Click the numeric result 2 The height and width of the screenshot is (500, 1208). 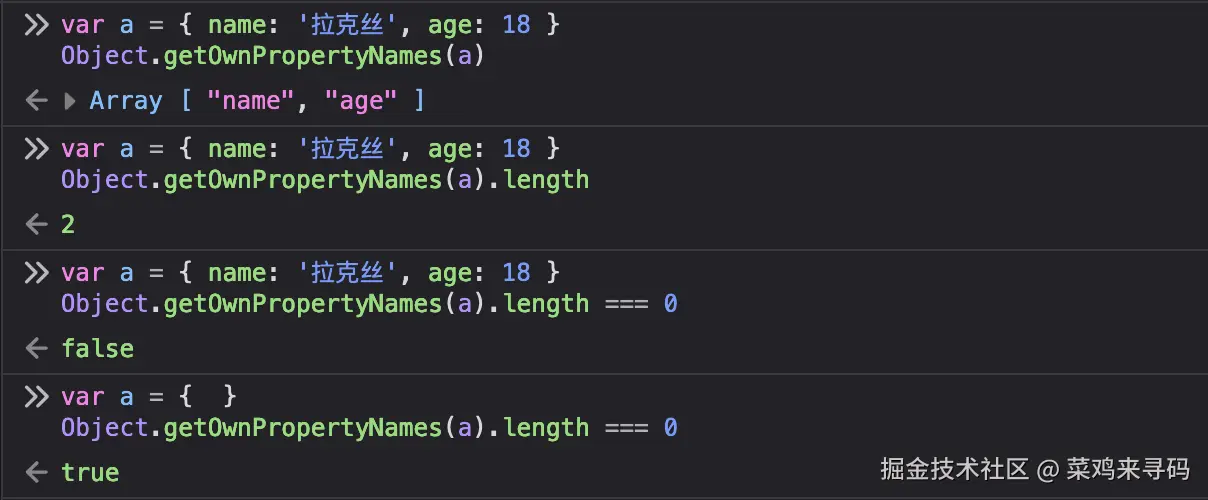click(x=68, y=225)
